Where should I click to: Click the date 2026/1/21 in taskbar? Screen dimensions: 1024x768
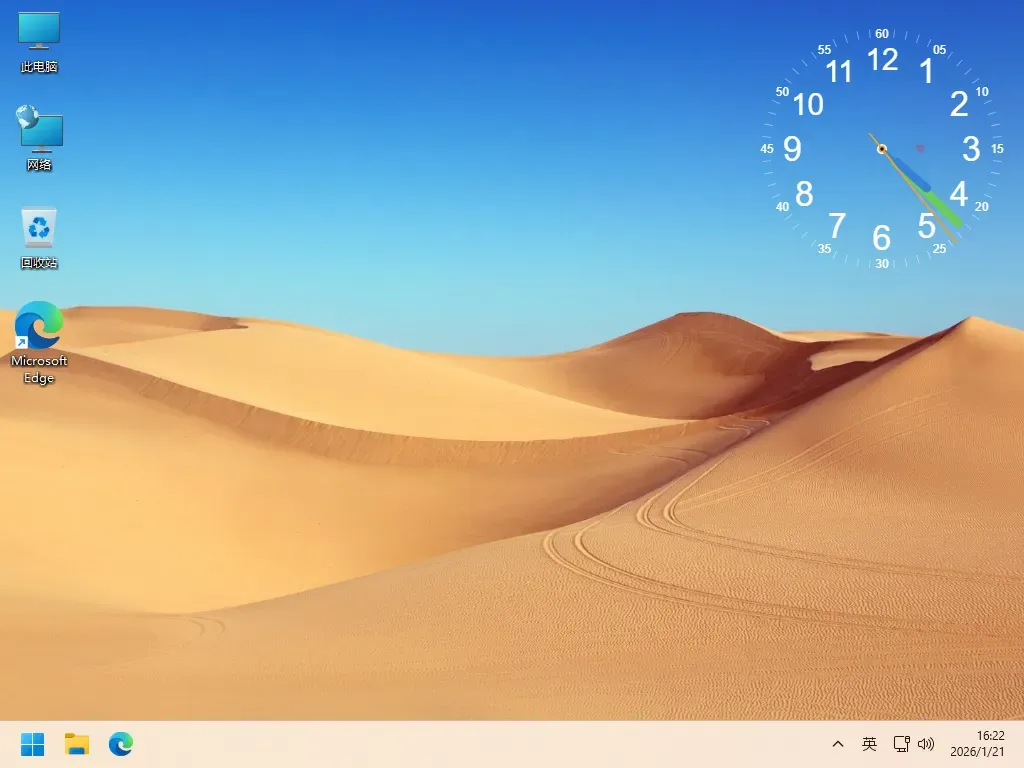978,752
